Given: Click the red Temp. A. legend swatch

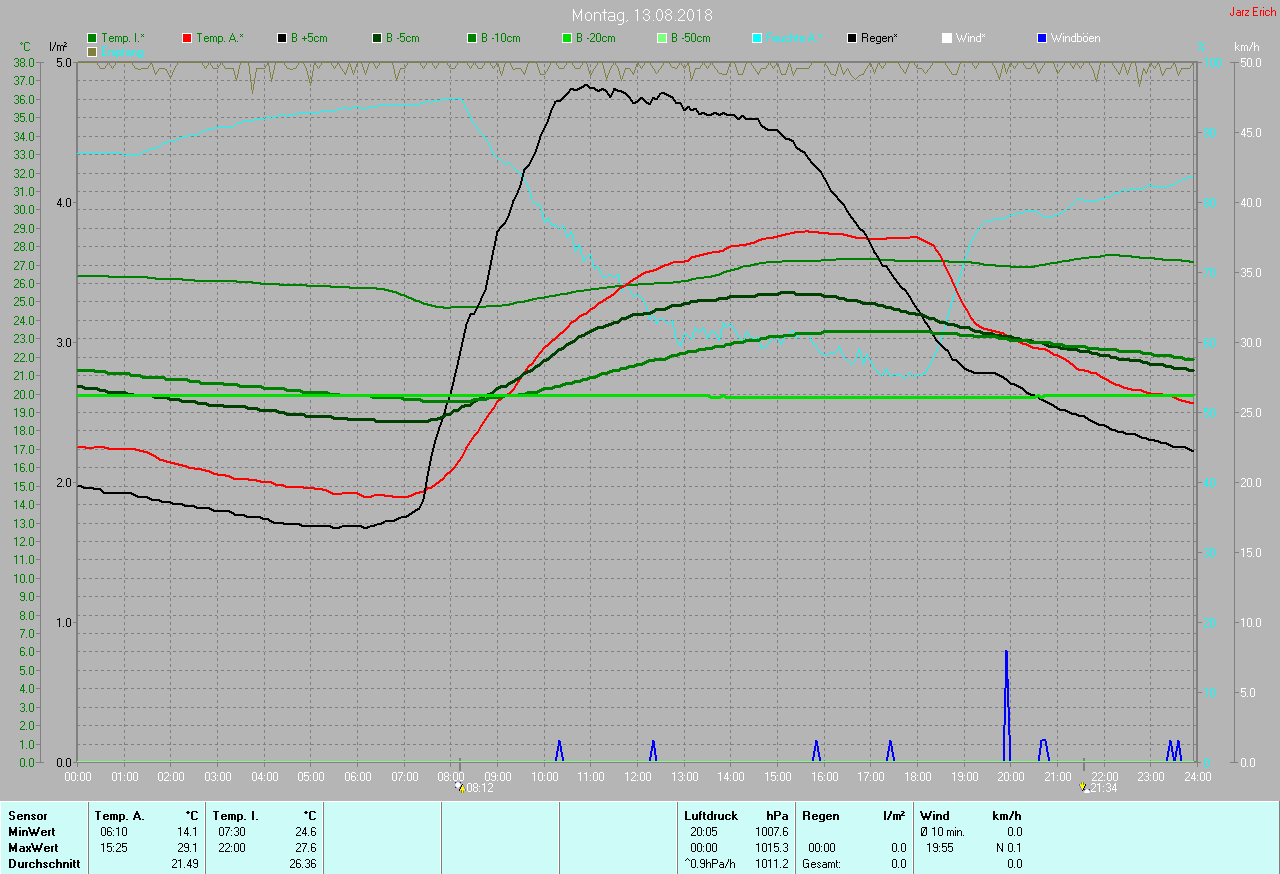Looking at the screenshot, I should click(187, 38).
